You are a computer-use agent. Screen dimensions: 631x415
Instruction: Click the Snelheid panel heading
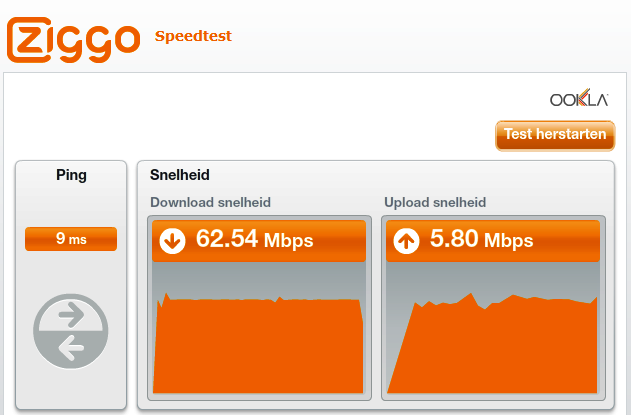click(x=179, y=175)
